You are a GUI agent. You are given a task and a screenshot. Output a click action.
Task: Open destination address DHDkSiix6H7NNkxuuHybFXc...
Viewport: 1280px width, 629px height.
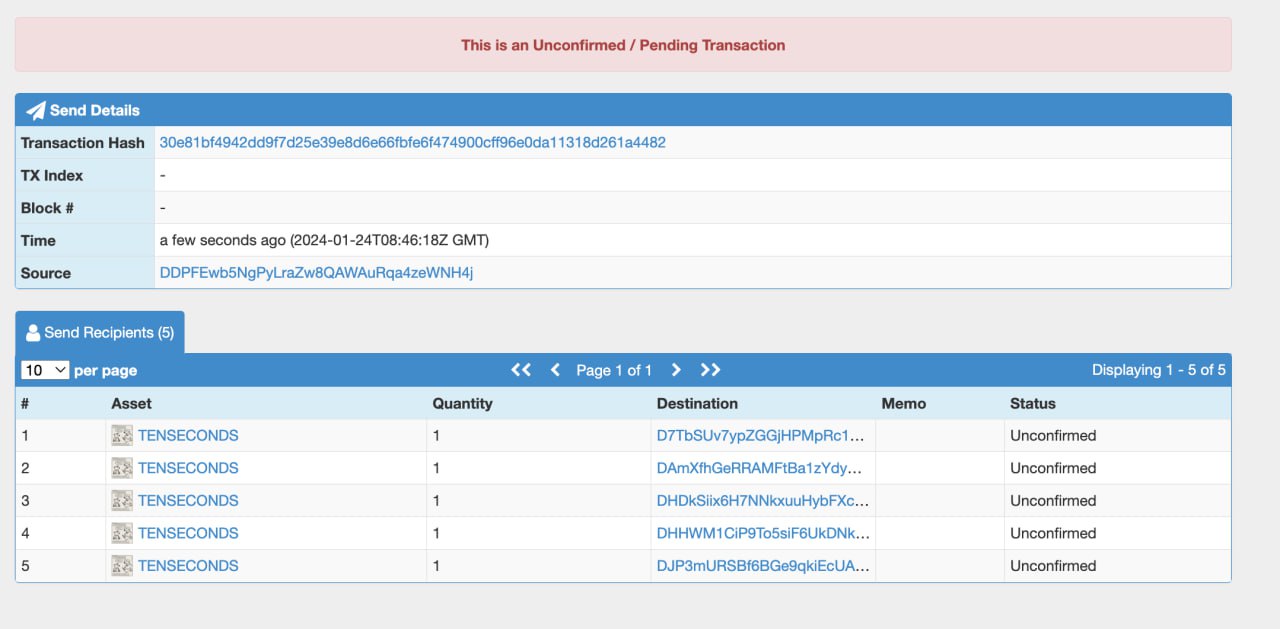[x=763, y=500]
